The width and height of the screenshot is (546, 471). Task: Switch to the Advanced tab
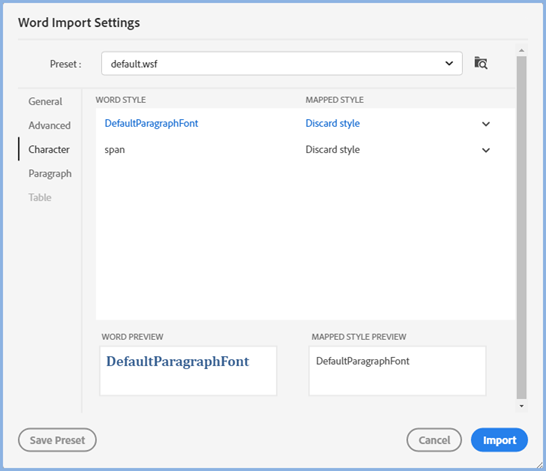(49, 125)
